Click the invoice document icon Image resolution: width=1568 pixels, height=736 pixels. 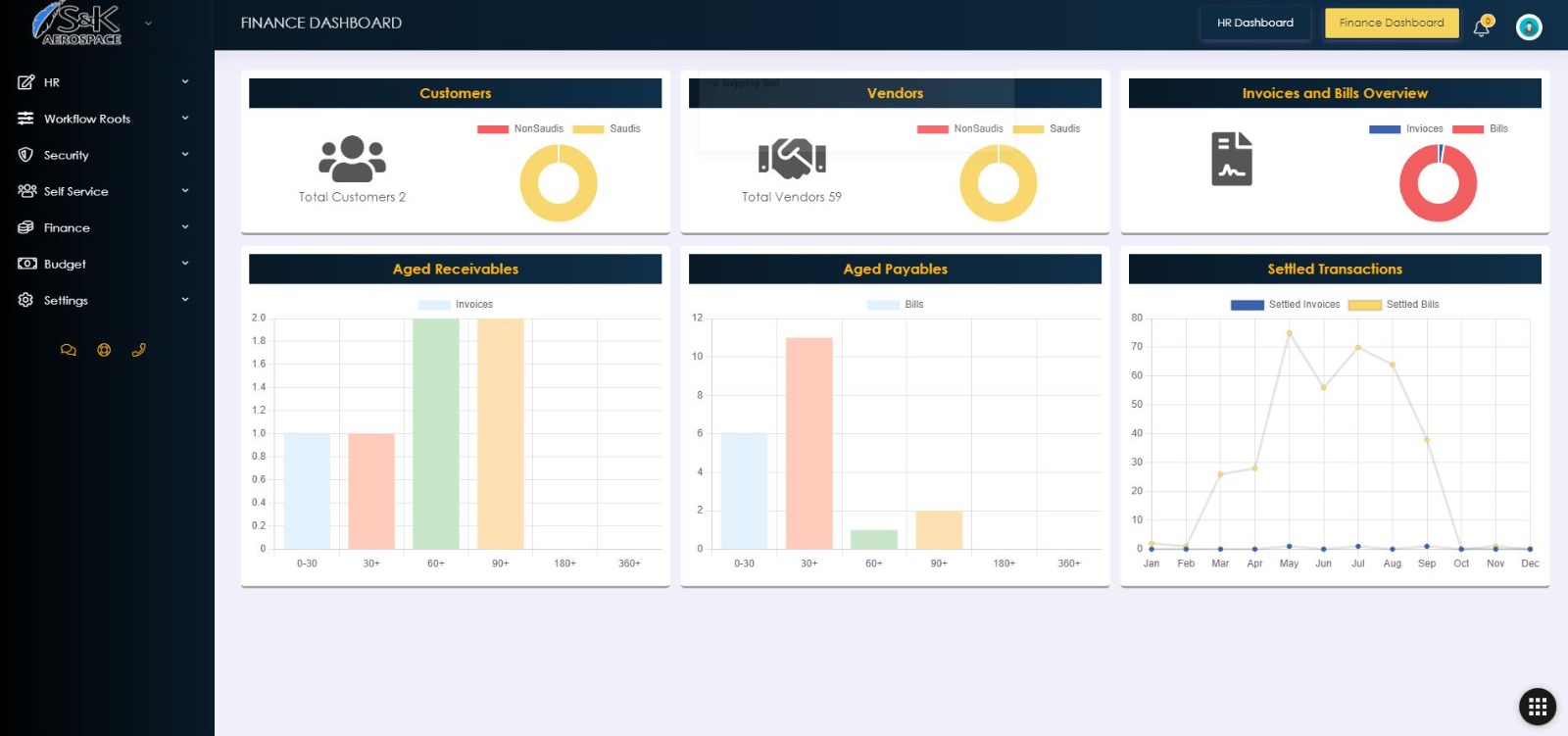1232,159
